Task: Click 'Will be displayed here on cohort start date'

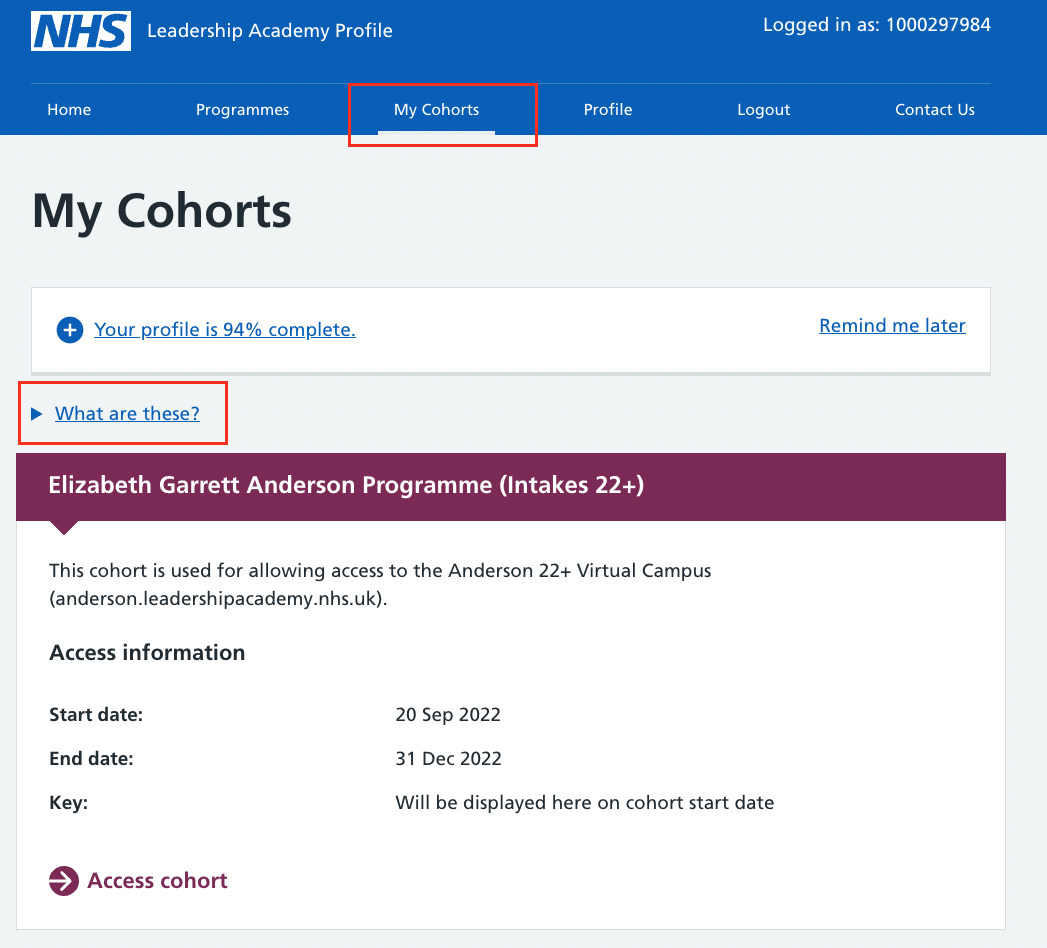Action: (x=585, y=802)
